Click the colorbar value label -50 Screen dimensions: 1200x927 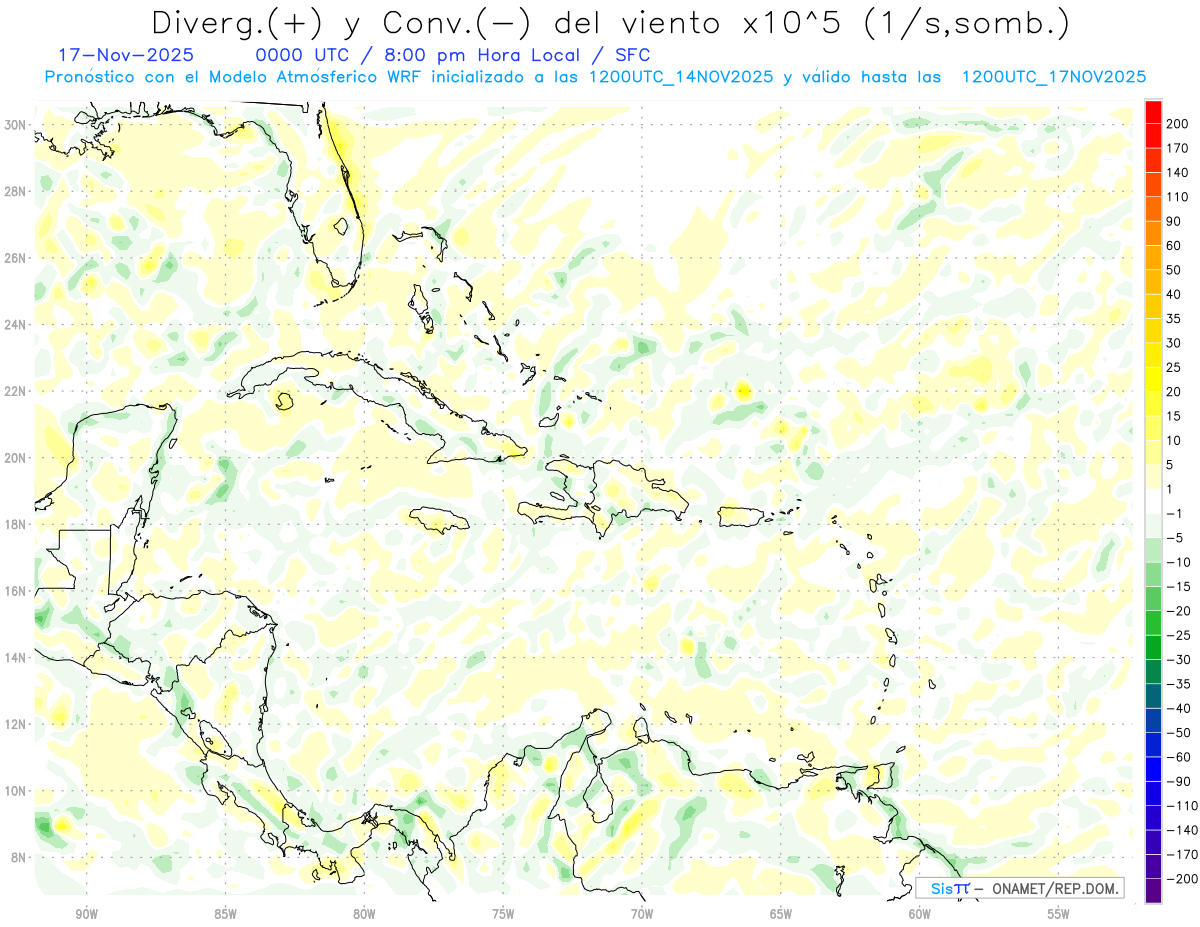(x=1178, y=732)
